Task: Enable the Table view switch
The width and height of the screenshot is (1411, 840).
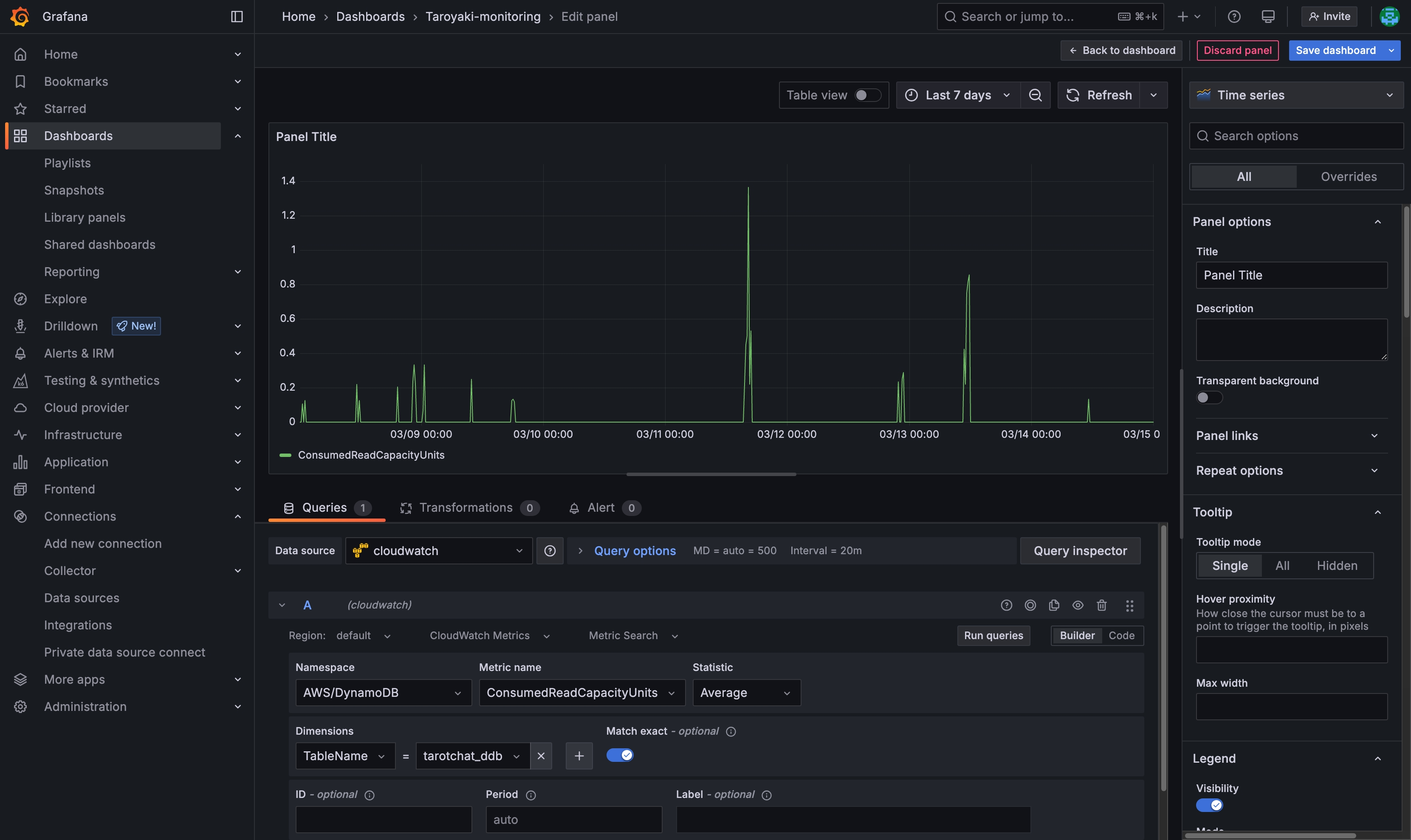Action: click(x=866, y=95)
